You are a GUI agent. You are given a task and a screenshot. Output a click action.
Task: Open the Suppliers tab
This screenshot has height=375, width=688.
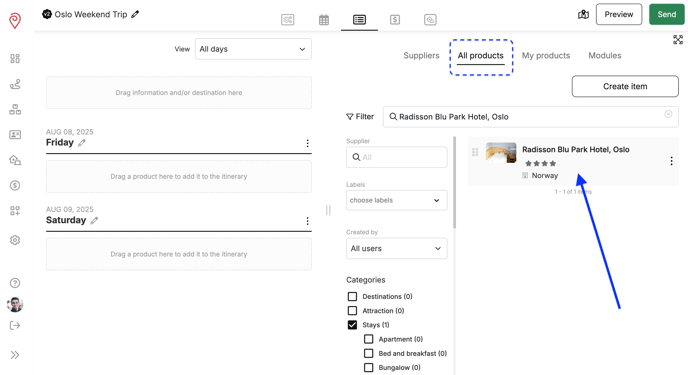421,56
